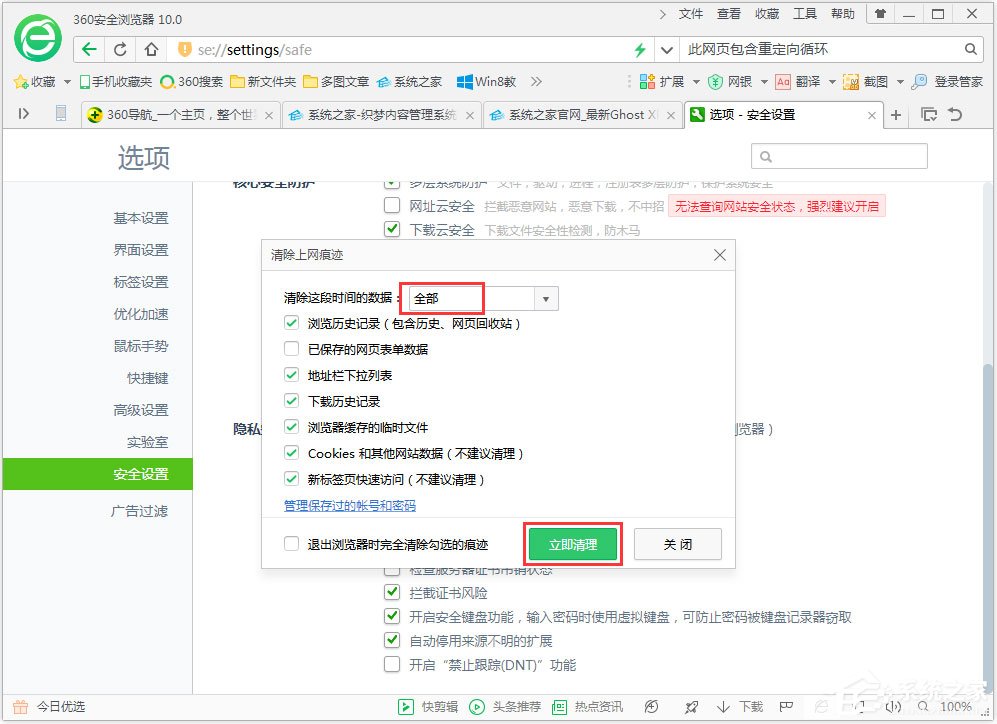Open 360搜索 search
Image resolution: width=997 pixels, height=724 pixels.
[x=193, y=81]
